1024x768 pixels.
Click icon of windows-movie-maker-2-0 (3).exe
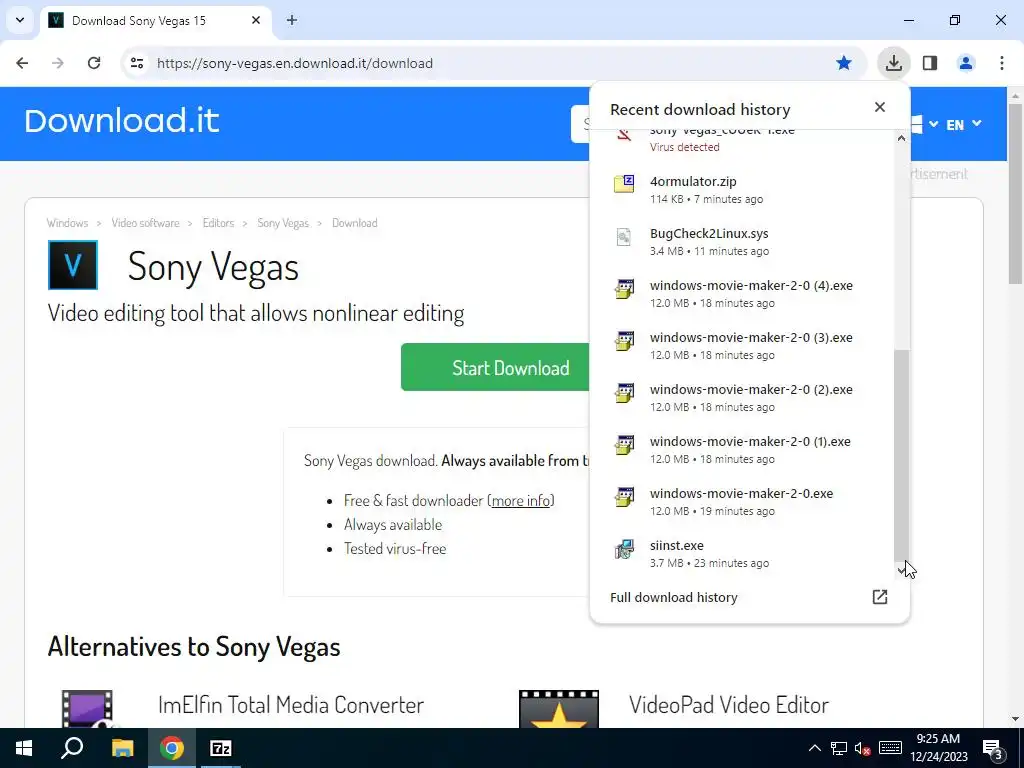(x=624, y=340)
